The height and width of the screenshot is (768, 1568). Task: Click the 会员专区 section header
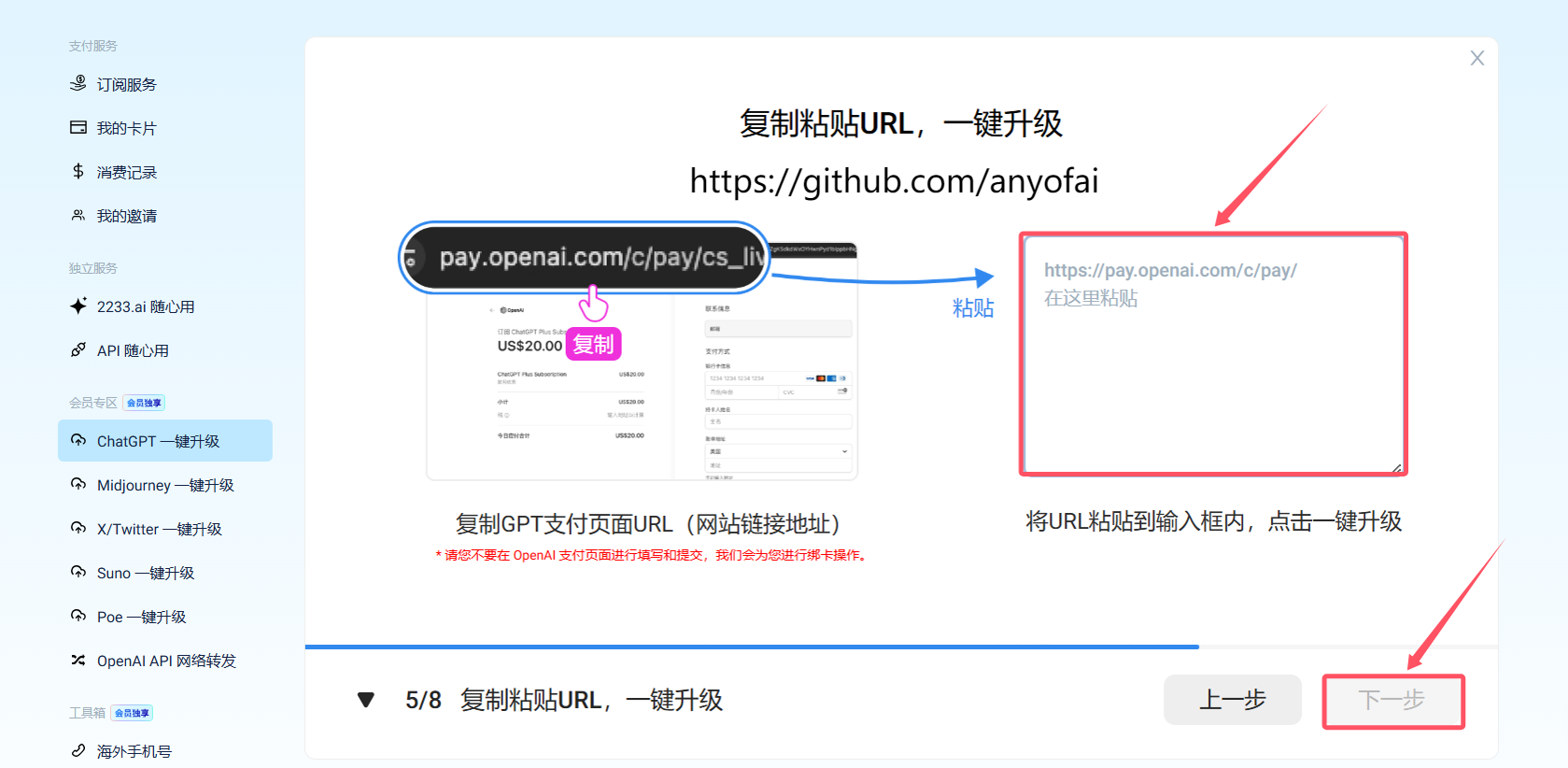[x=92, y=403]
